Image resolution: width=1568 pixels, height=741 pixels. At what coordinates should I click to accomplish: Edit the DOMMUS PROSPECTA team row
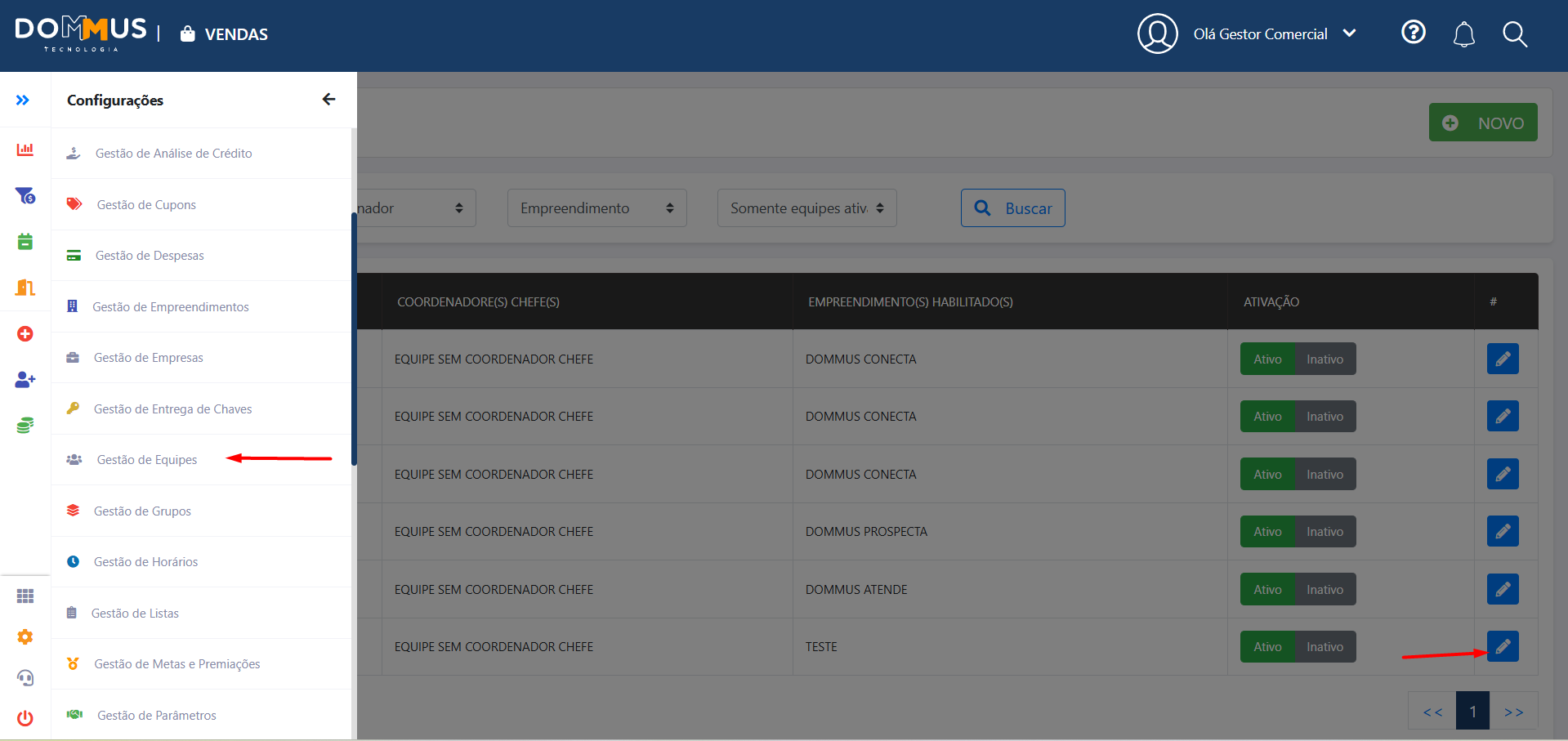point(1503,531)
